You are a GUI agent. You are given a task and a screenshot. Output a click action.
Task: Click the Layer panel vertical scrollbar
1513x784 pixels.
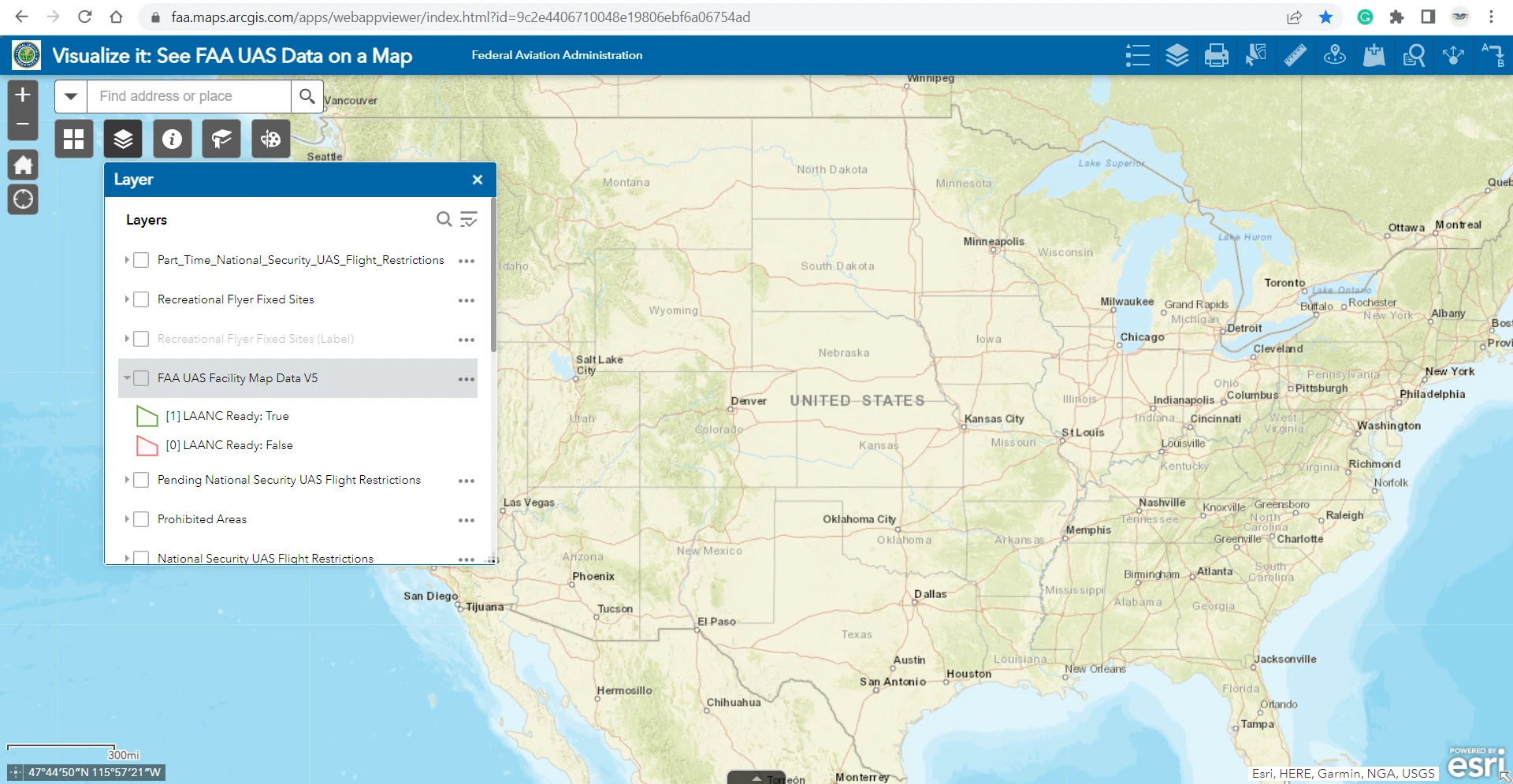pos(493,274)
